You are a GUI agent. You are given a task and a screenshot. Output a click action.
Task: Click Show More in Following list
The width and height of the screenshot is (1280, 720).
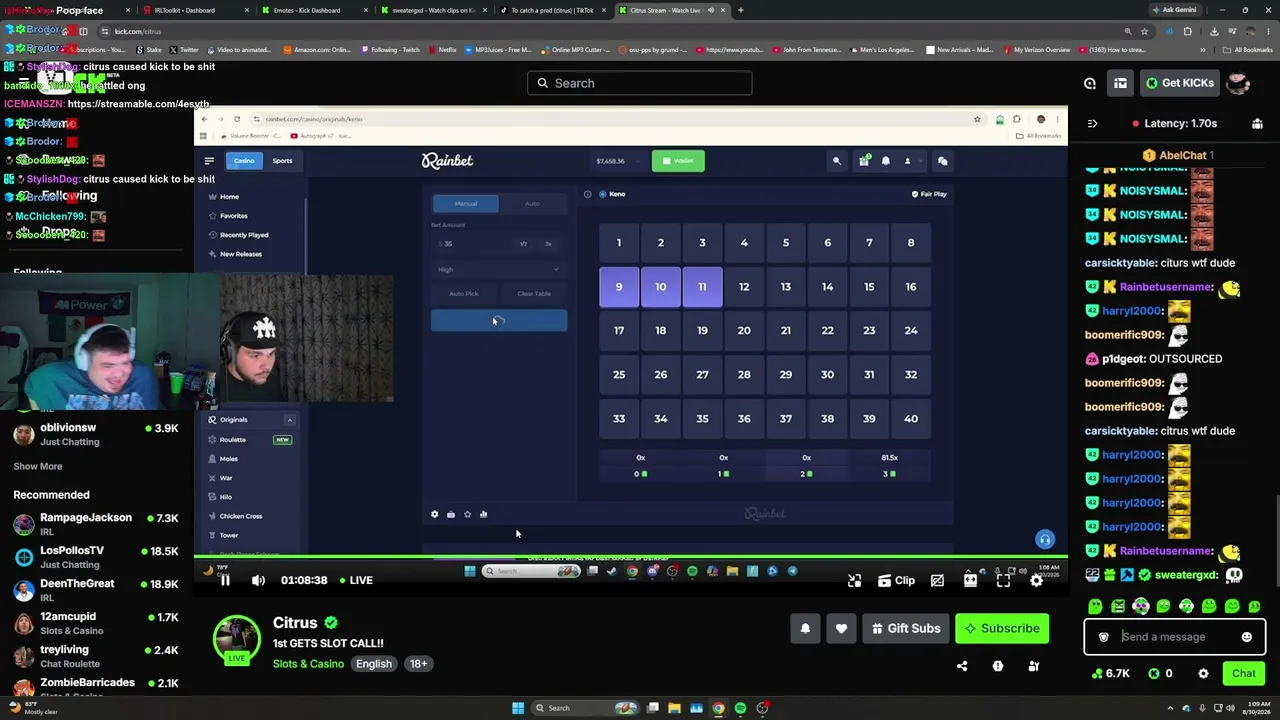point(38,466)
